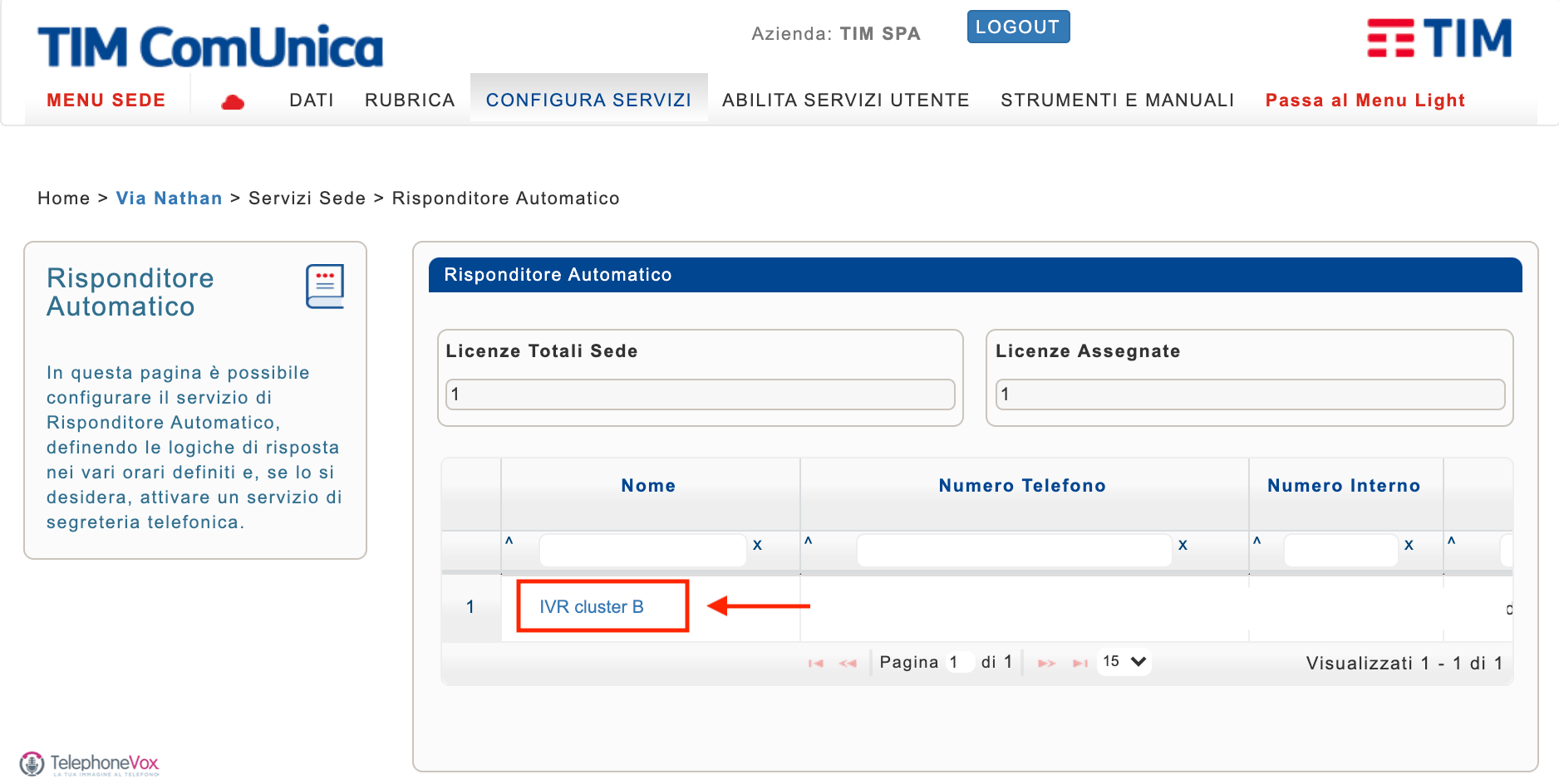Image resolution: width=1559 pixels, height=784 pixels.
Task: Open STRUMENTI E MANUALI menu
Action: 1118,100
